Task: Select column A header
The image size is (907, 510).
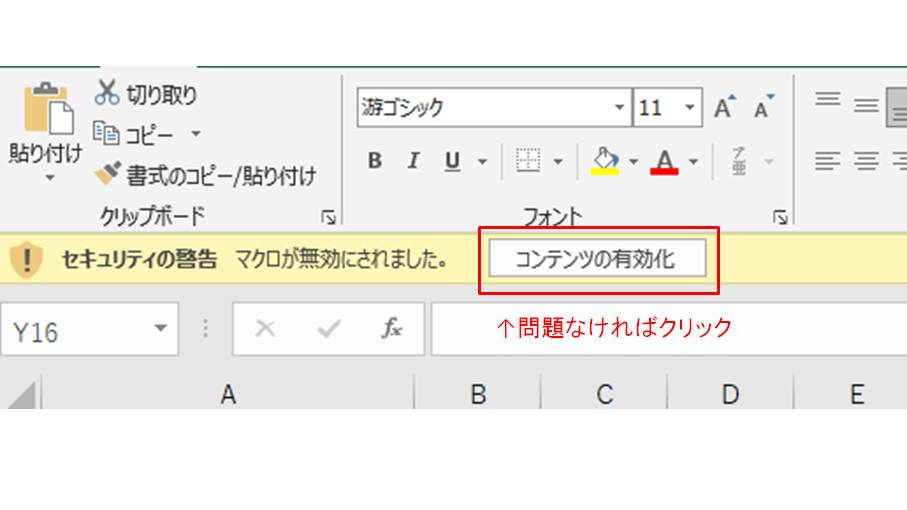Action: click(x=228, y=393)
